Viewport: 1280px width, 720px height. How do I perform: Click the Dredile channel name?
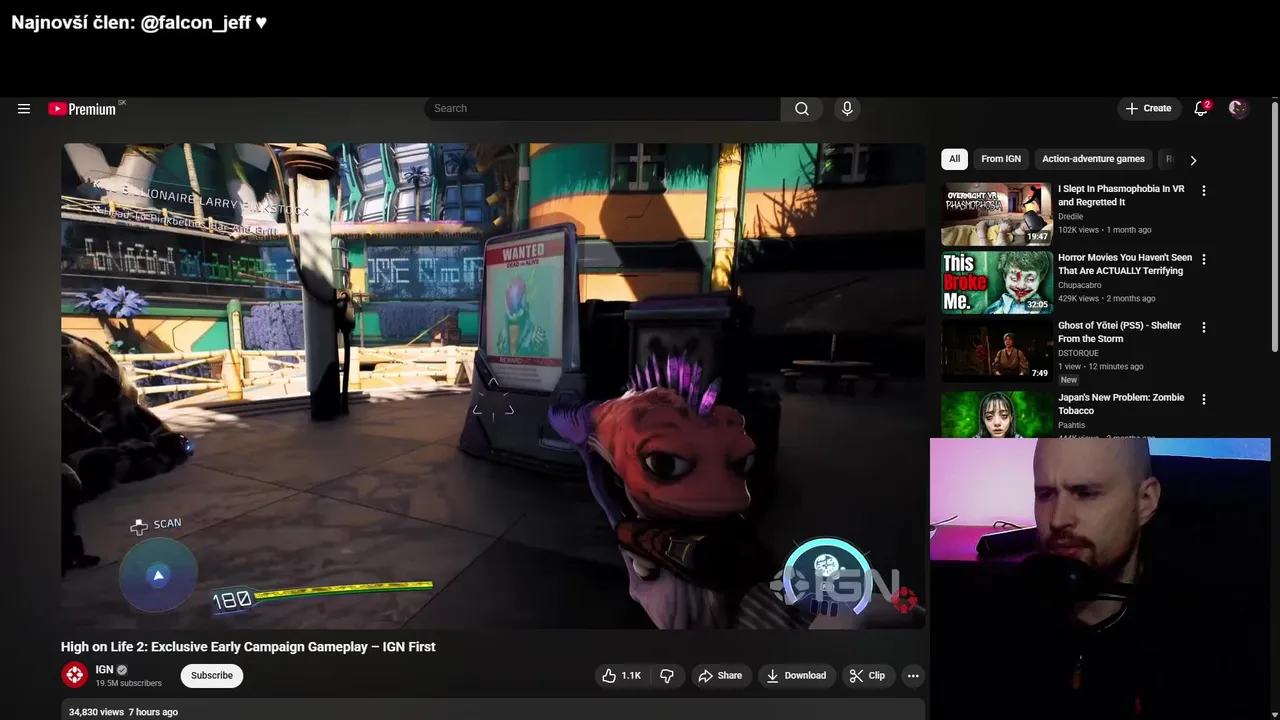coord(1071,216)
